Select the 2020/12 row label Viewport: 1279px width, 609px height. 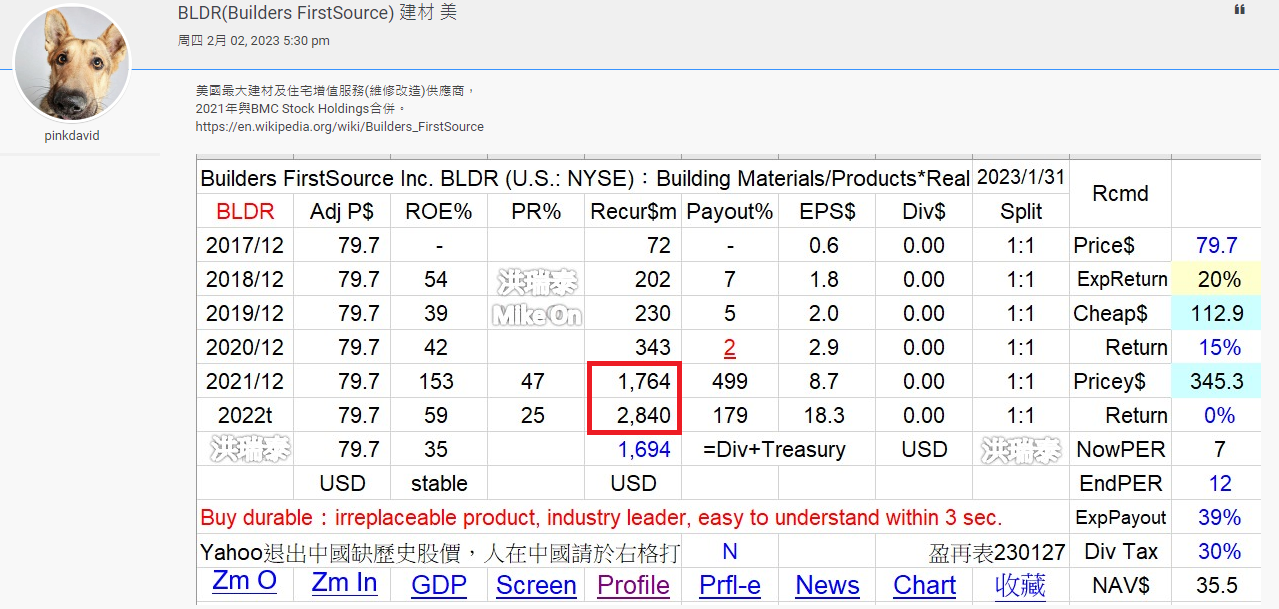245,347
